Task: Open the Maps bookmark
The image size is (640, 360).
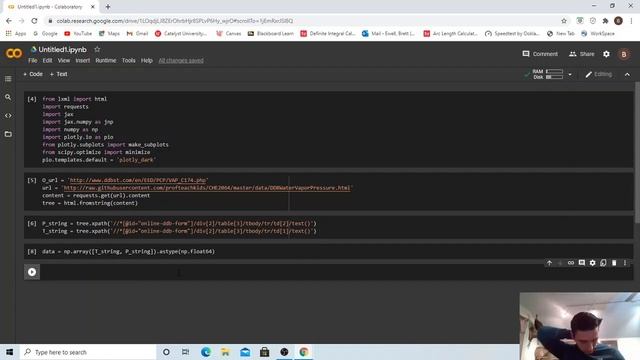Action: pyautogui.click(x=109, y=33)
